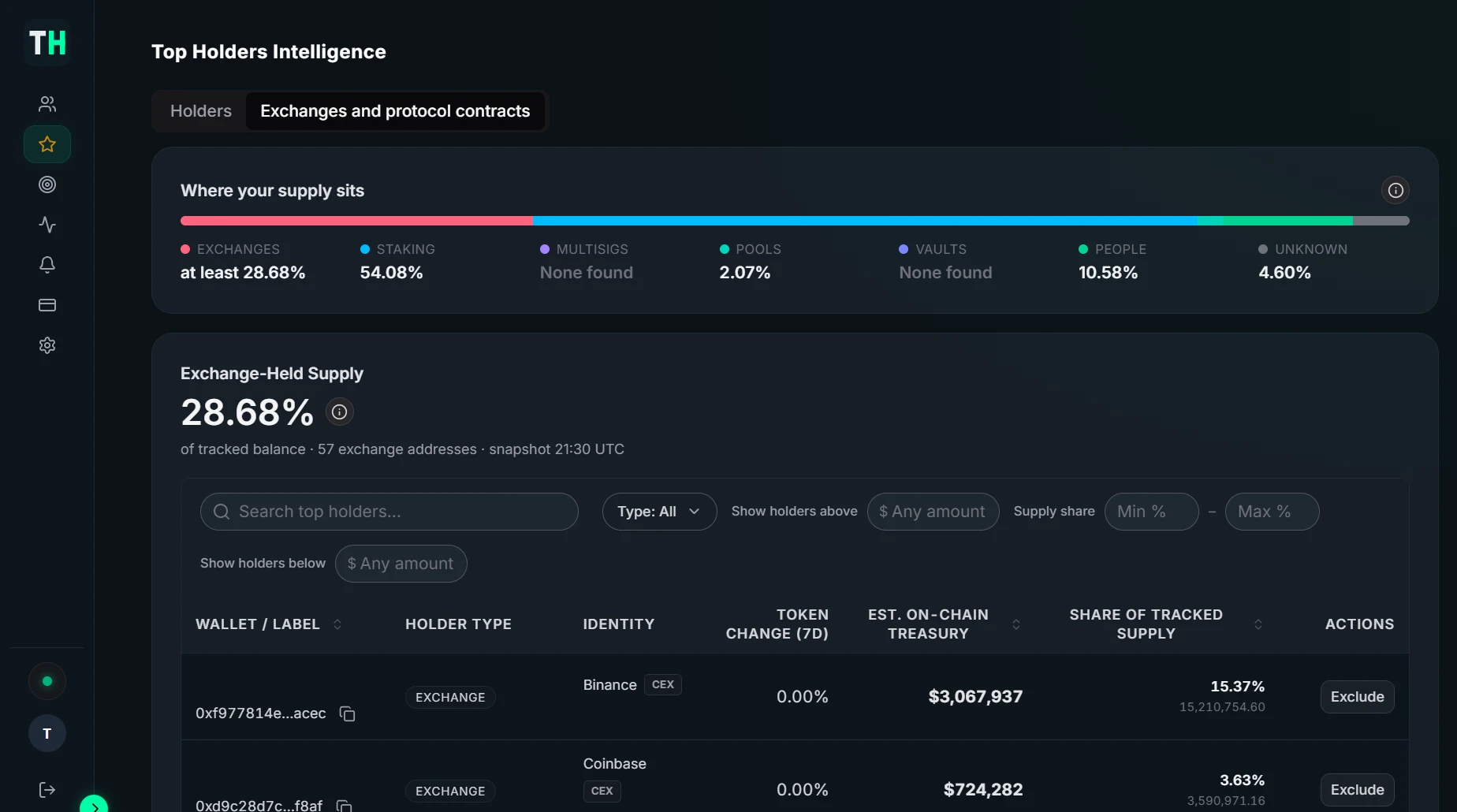Open the people icon in the sidebar
Viewport: 1457px width, 812px height.
point(47,104)
